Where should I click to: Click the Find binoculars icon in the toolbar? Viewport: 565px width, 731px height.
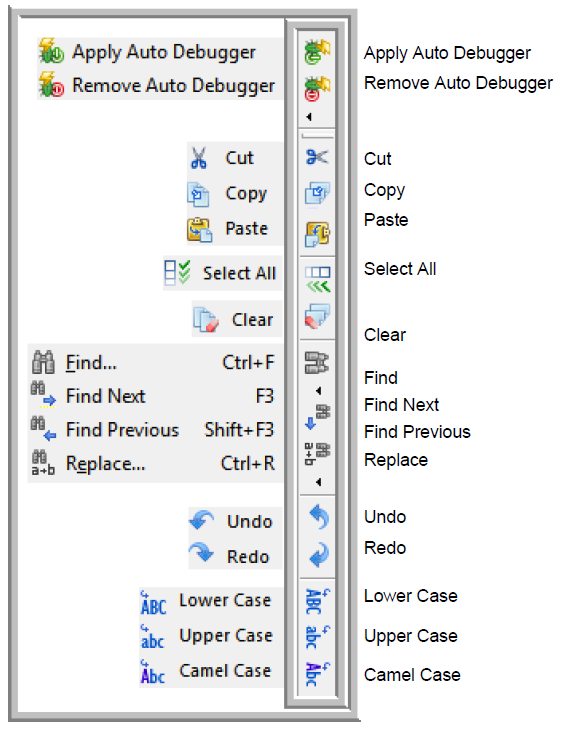[317, 363]
